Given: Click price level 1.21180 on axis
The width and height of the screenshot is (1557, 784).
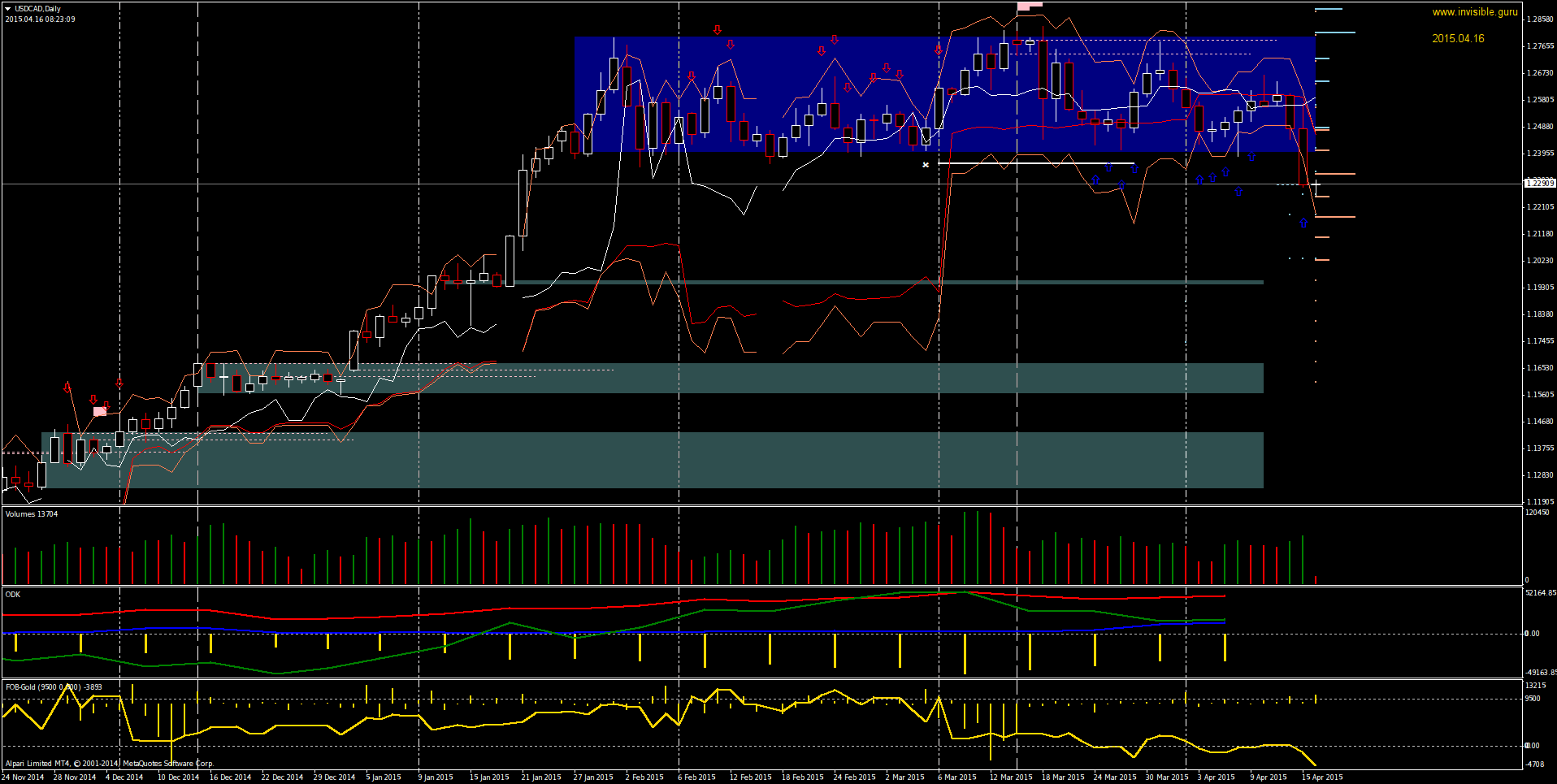Looking at the screenshot, I should (1540, 234).
